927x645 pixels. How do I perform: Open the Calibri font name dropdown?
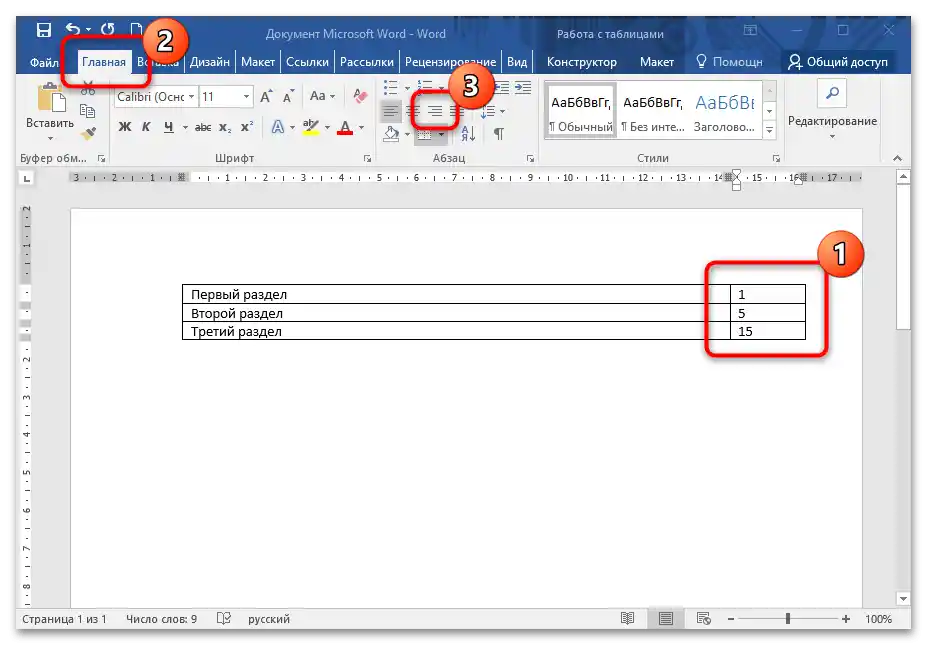pyautogui.click(x=192, y=96)
